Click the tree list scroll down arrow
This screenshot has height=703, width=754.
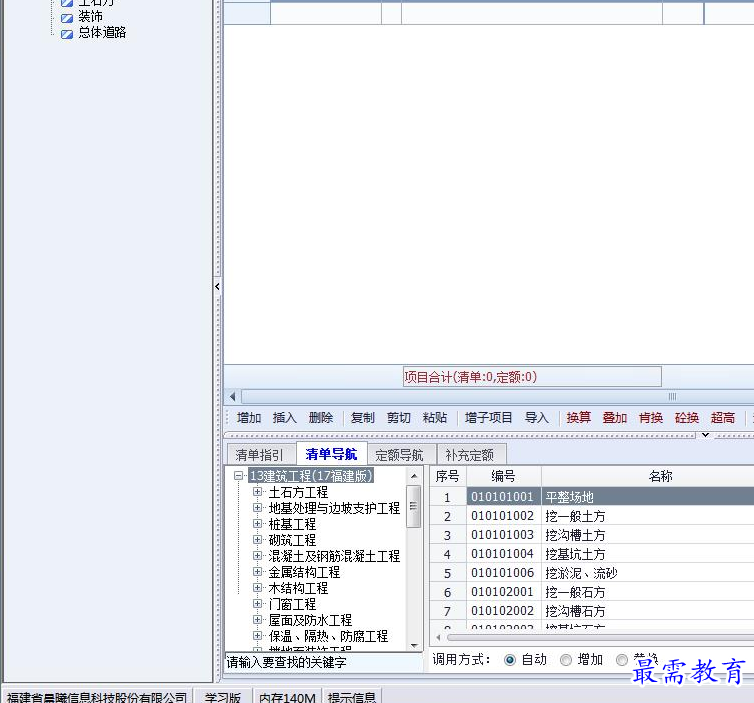pyautogui.click(x=414, y=646)
